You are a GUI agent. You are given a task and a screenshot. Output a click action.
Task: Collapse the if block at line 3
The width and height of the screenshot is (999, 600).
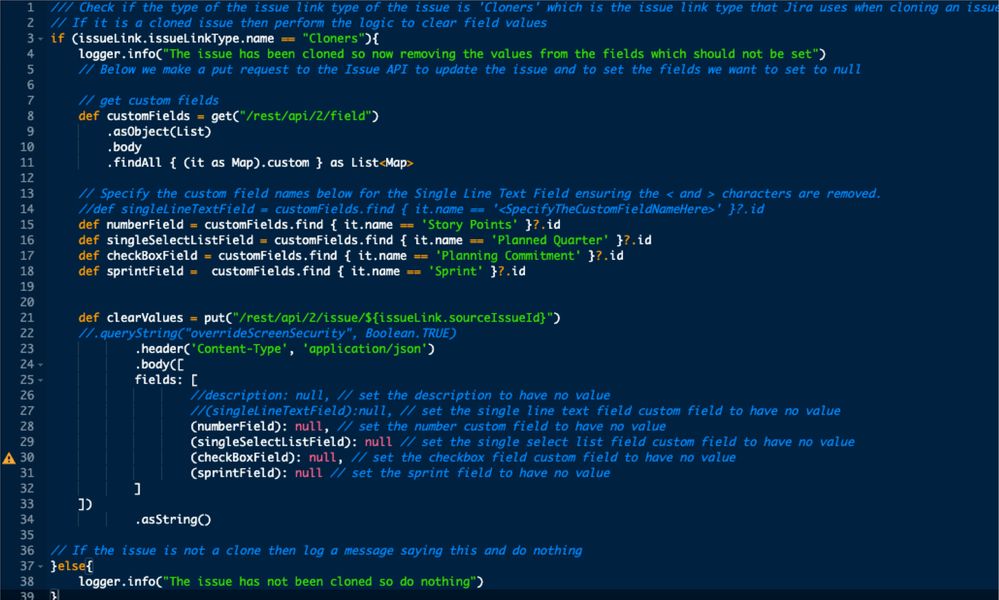[41, 39]
